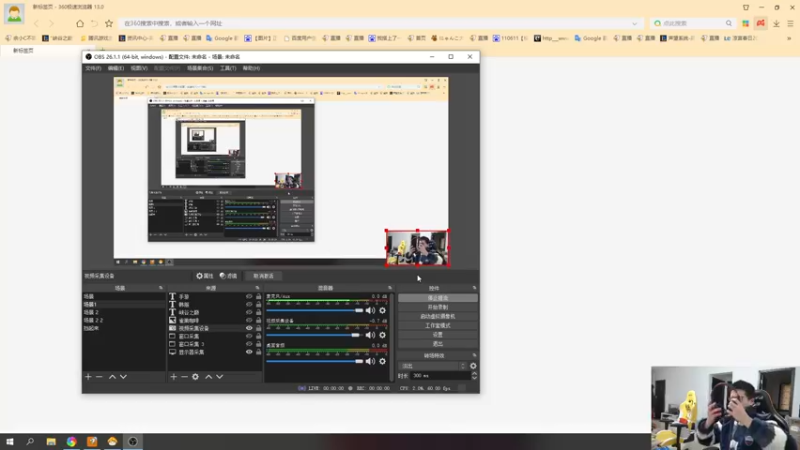This screenshot has width=800, height=450.
Task: Open browser downloads icon
Action: [776, 23]
